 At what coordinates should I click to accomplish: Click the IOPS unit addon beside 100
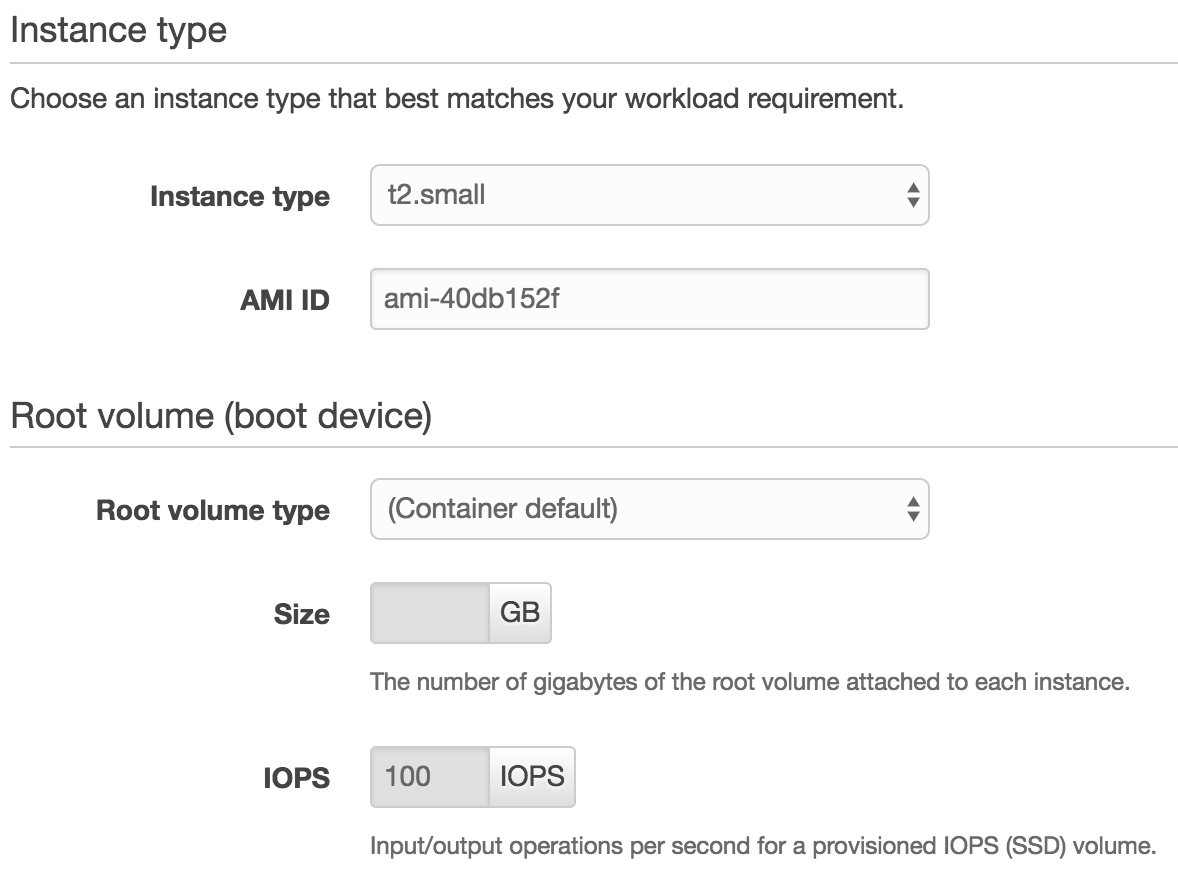tap(532, 777)
